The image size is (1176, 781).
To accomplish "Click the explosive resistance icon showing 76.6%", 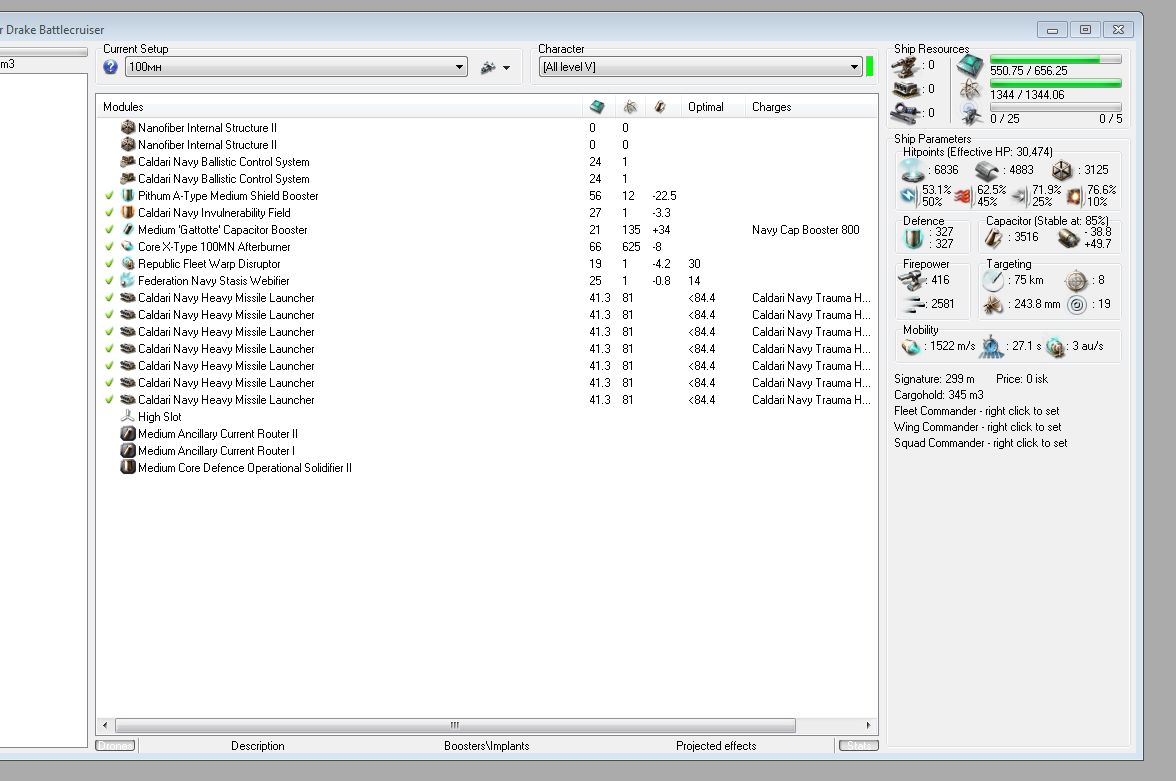I will (x=1074, y=197).
